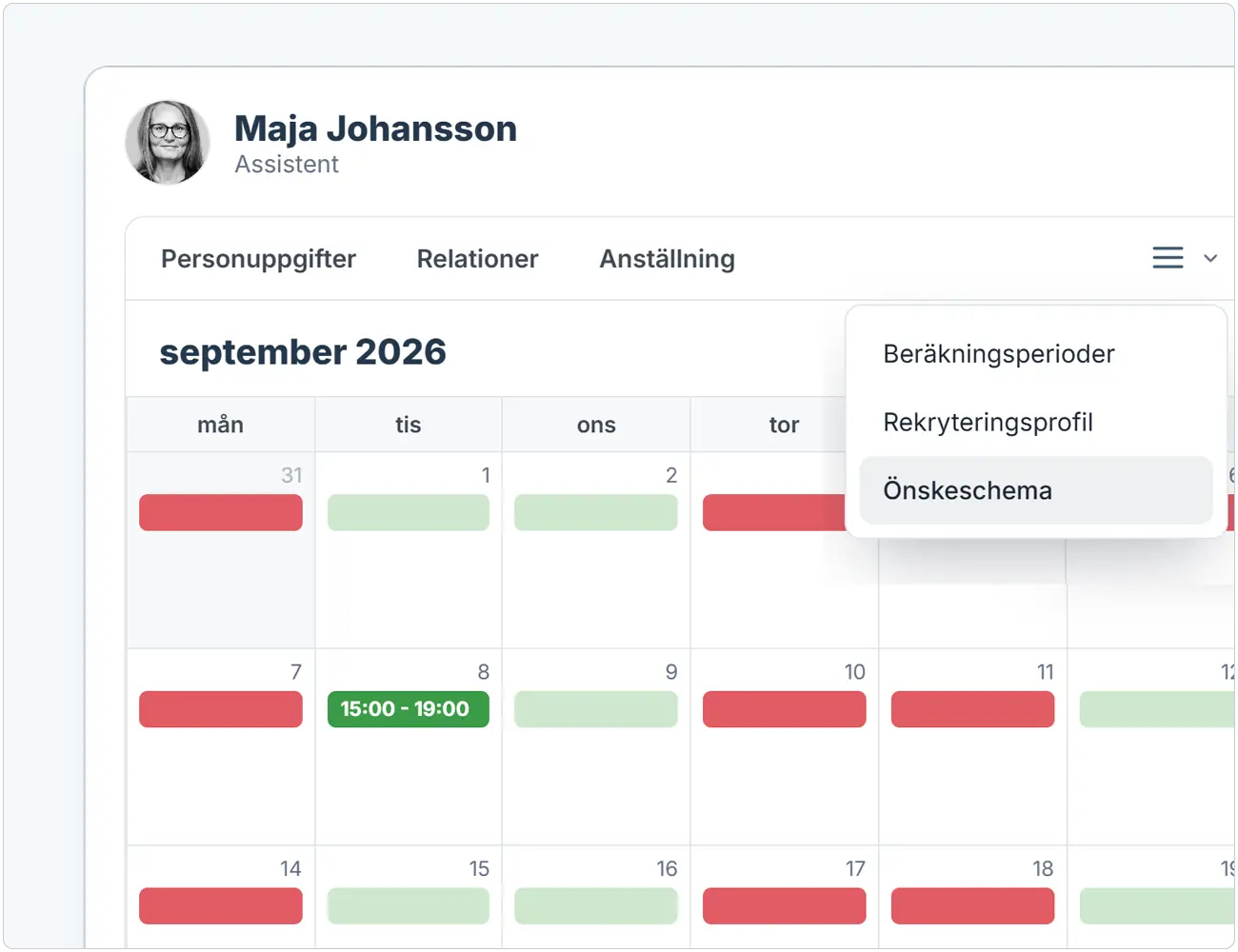Click the september 2026 month heading
This screenshot has height=952, width=1238.
(303, 352)
